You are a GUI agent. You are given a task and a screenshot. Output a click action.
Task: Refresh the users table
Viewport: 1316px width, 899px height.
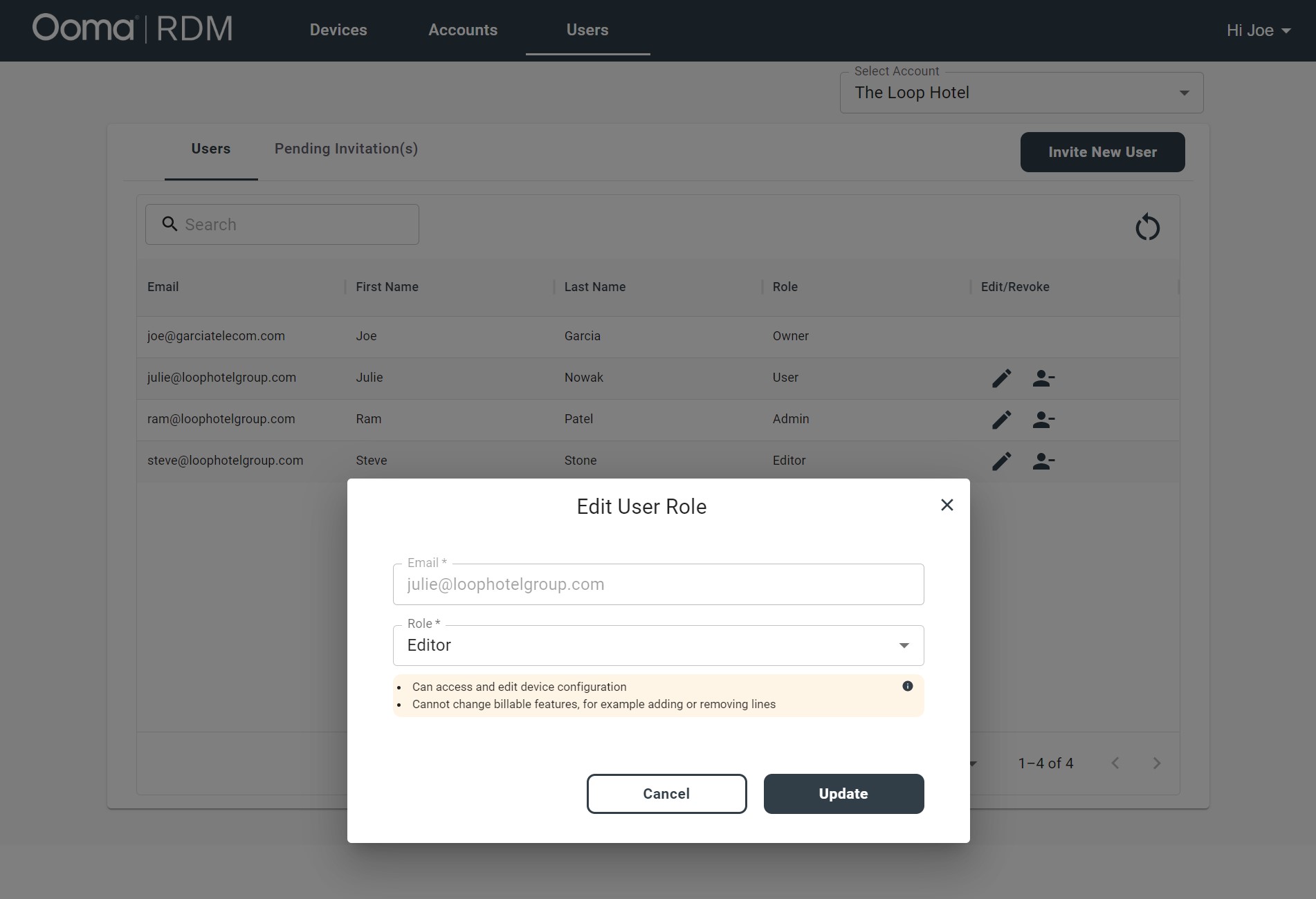point(1147,228)
